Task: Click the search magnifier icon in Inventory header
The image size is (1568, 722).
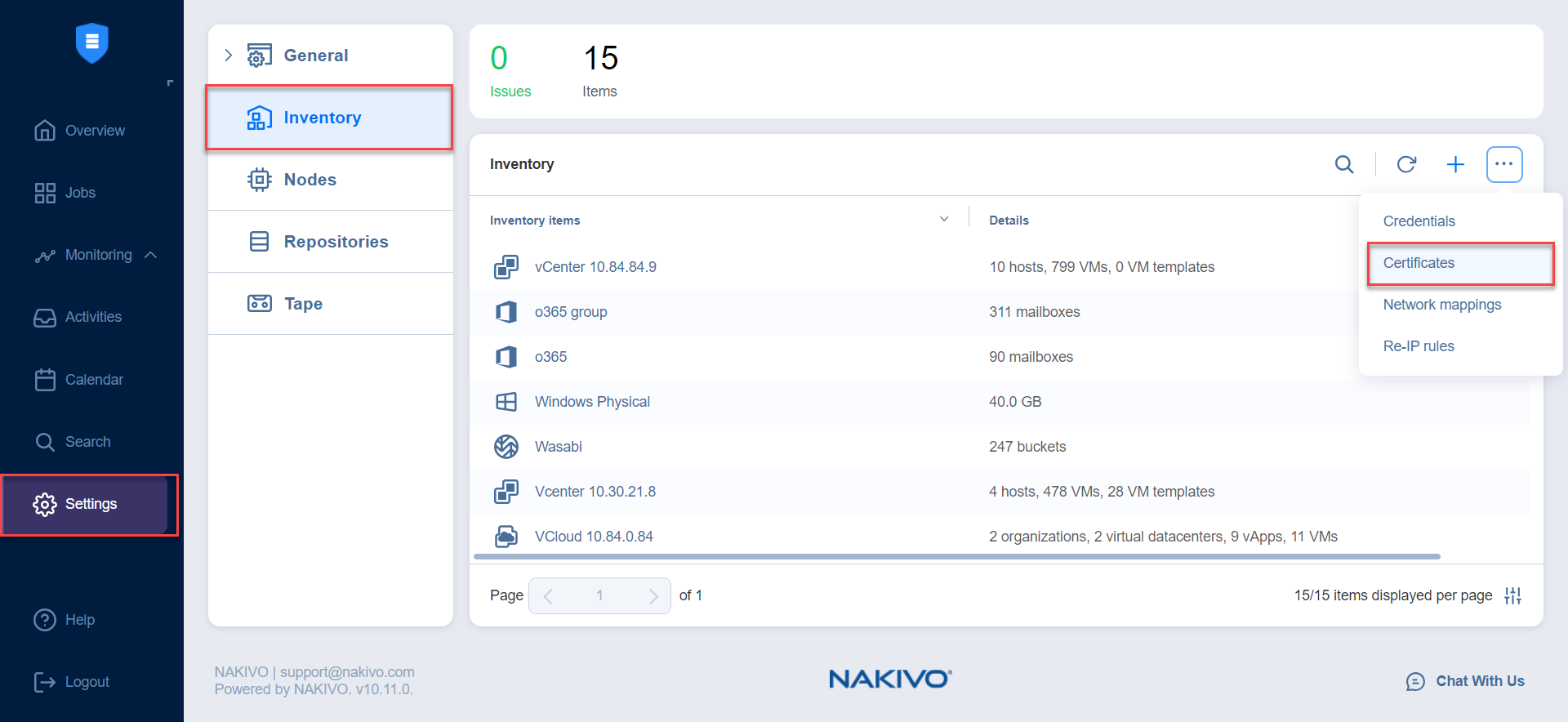Action: [x=1343, y=164]
